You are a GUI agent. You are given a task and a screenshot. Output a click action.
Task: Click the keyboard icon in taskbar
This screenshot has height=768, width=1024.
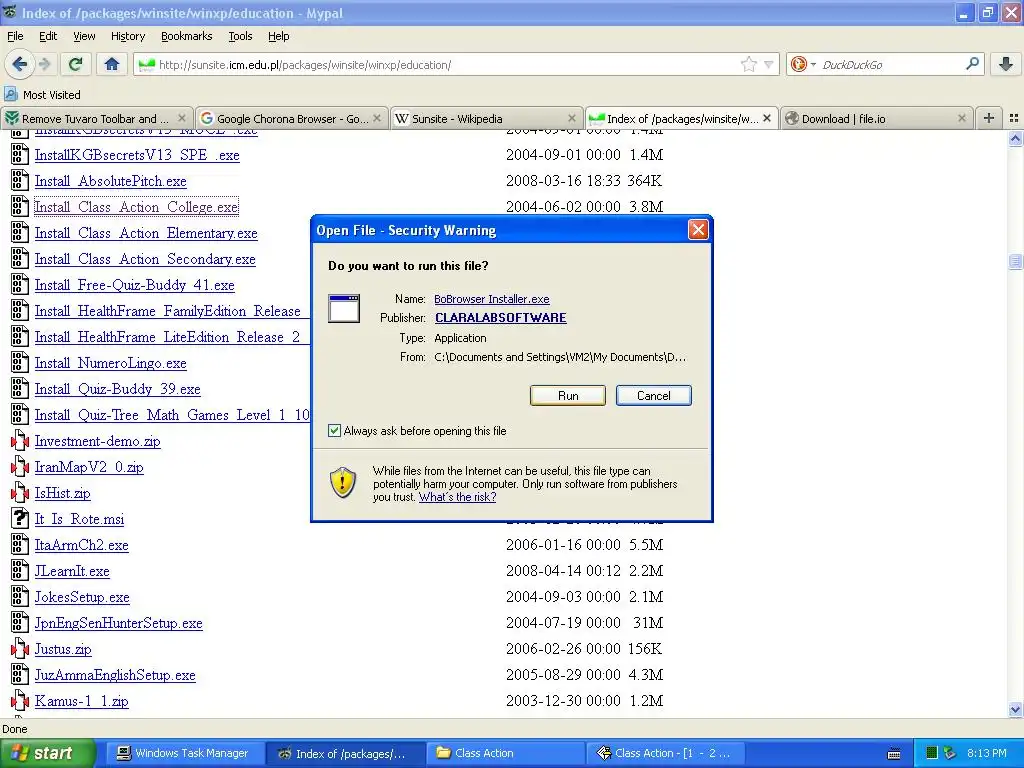click(893, 754)
